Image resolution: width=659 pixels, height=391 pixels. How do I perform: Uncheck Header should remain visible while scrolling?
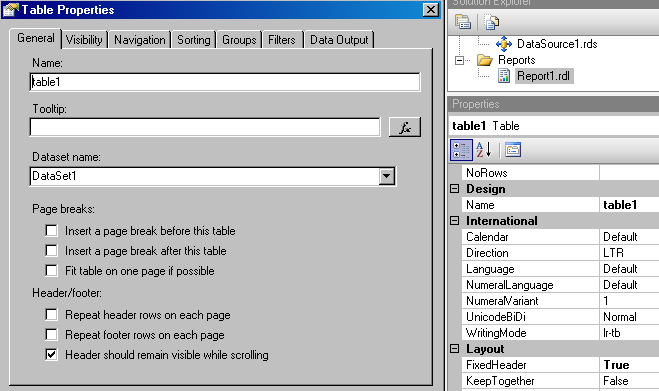coord(51,354)
